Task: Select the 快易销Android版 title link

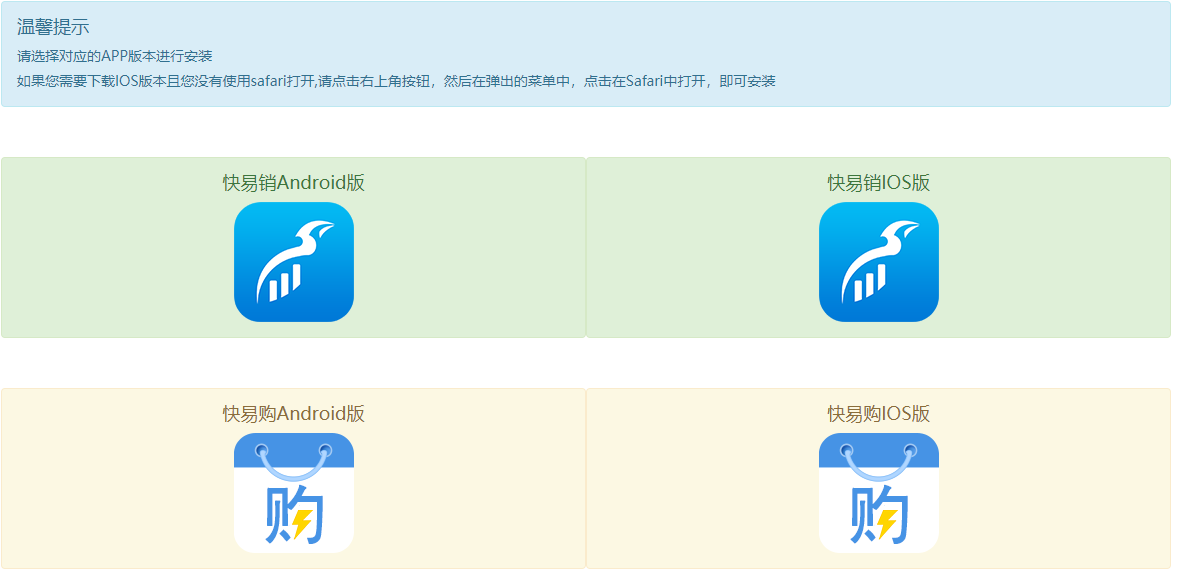Action: point(293,183)
